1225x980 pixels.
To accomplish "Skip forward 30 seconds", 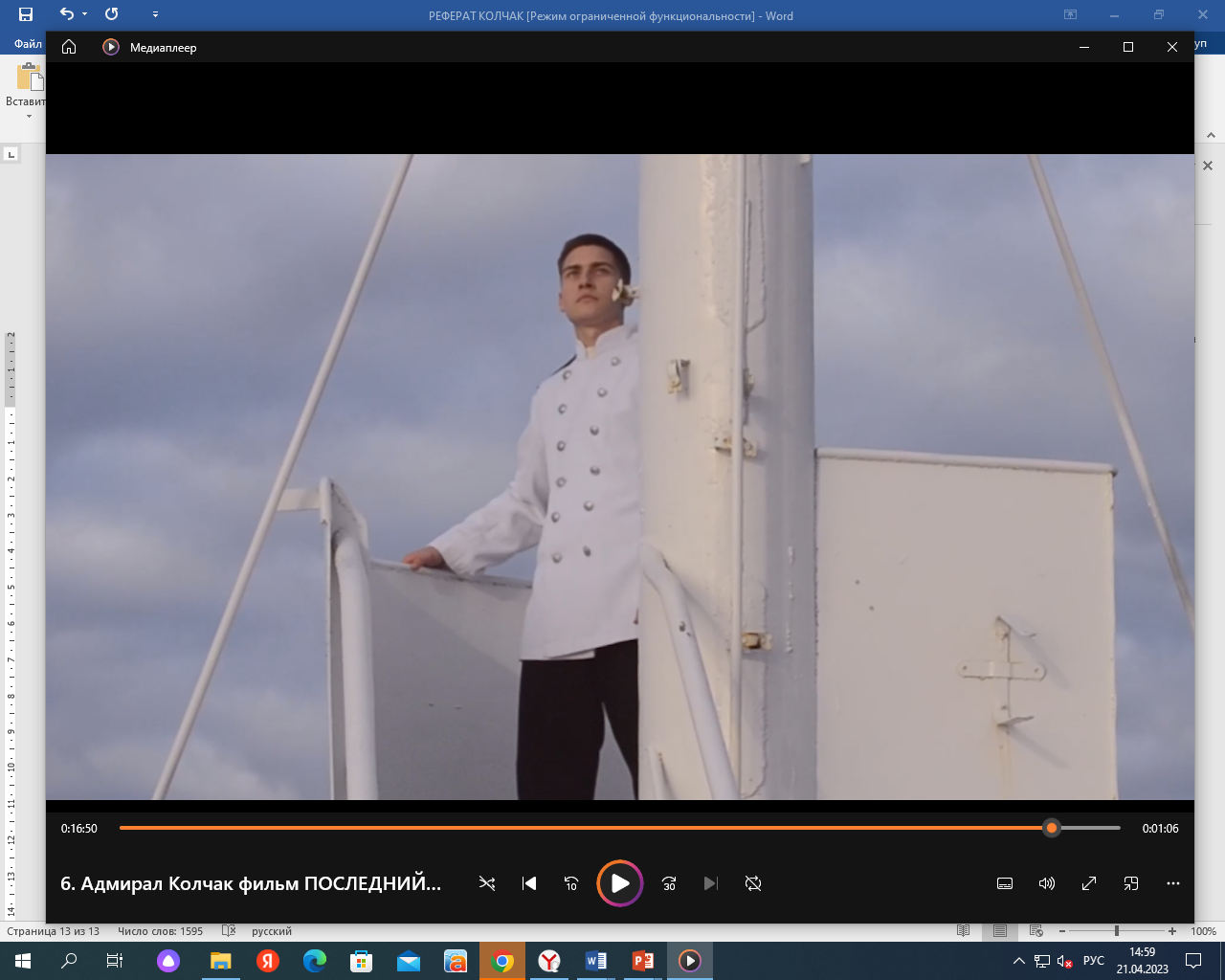I will [x=669, y=883].
